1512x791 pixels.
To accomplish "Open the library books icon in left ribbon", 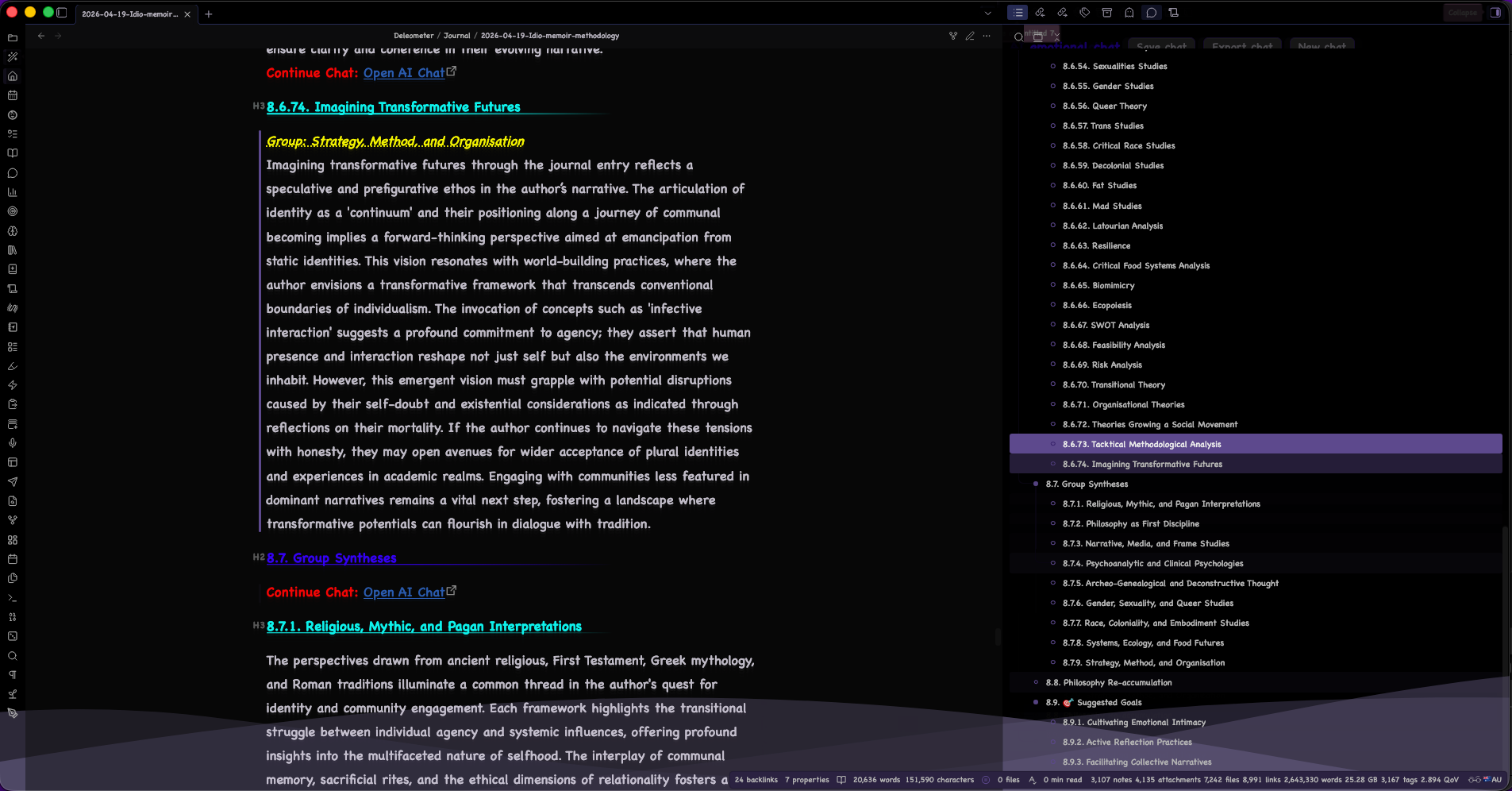I will coord(13,250).
